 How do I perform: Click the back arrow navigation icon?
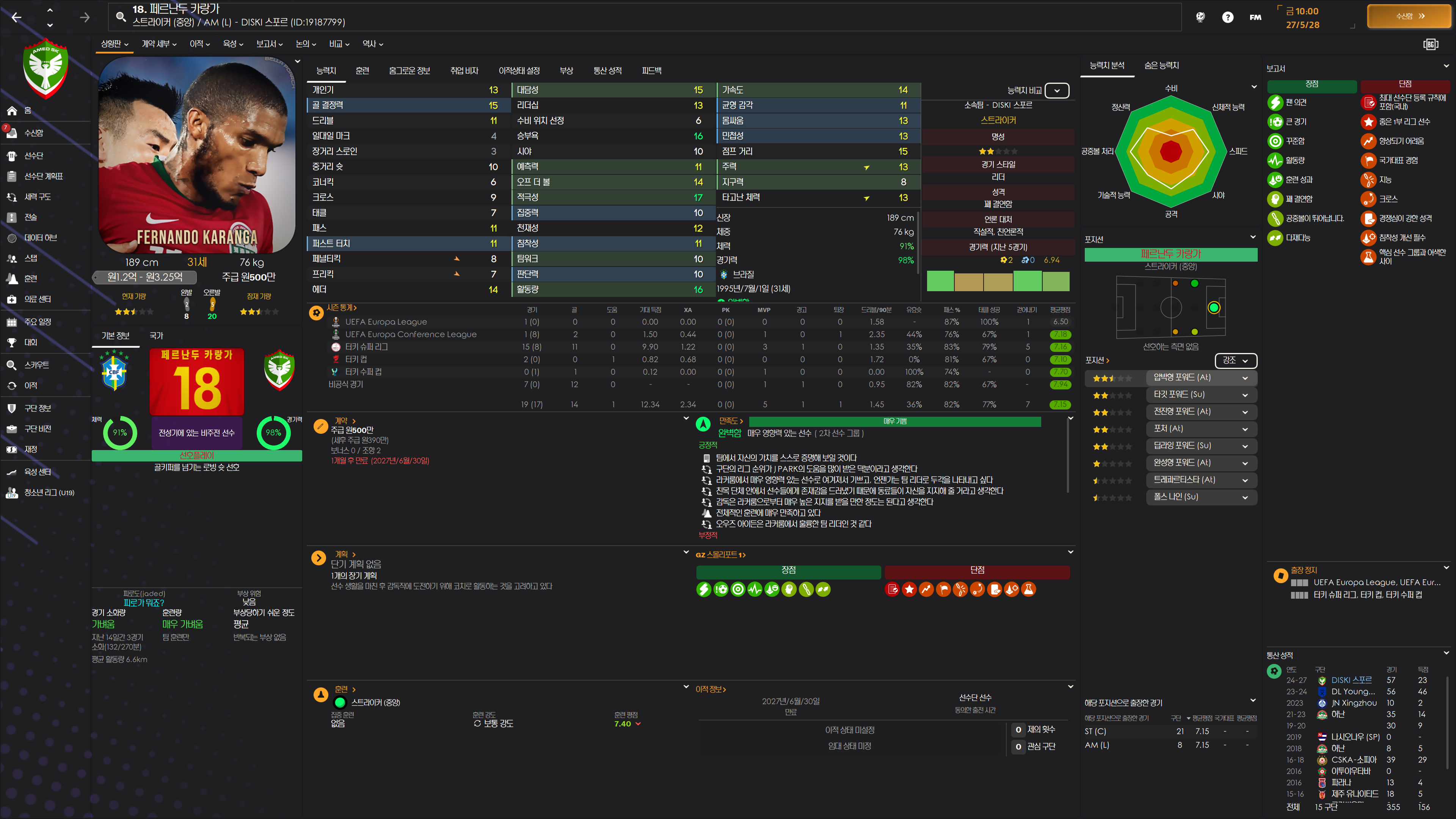click(16, 17)
